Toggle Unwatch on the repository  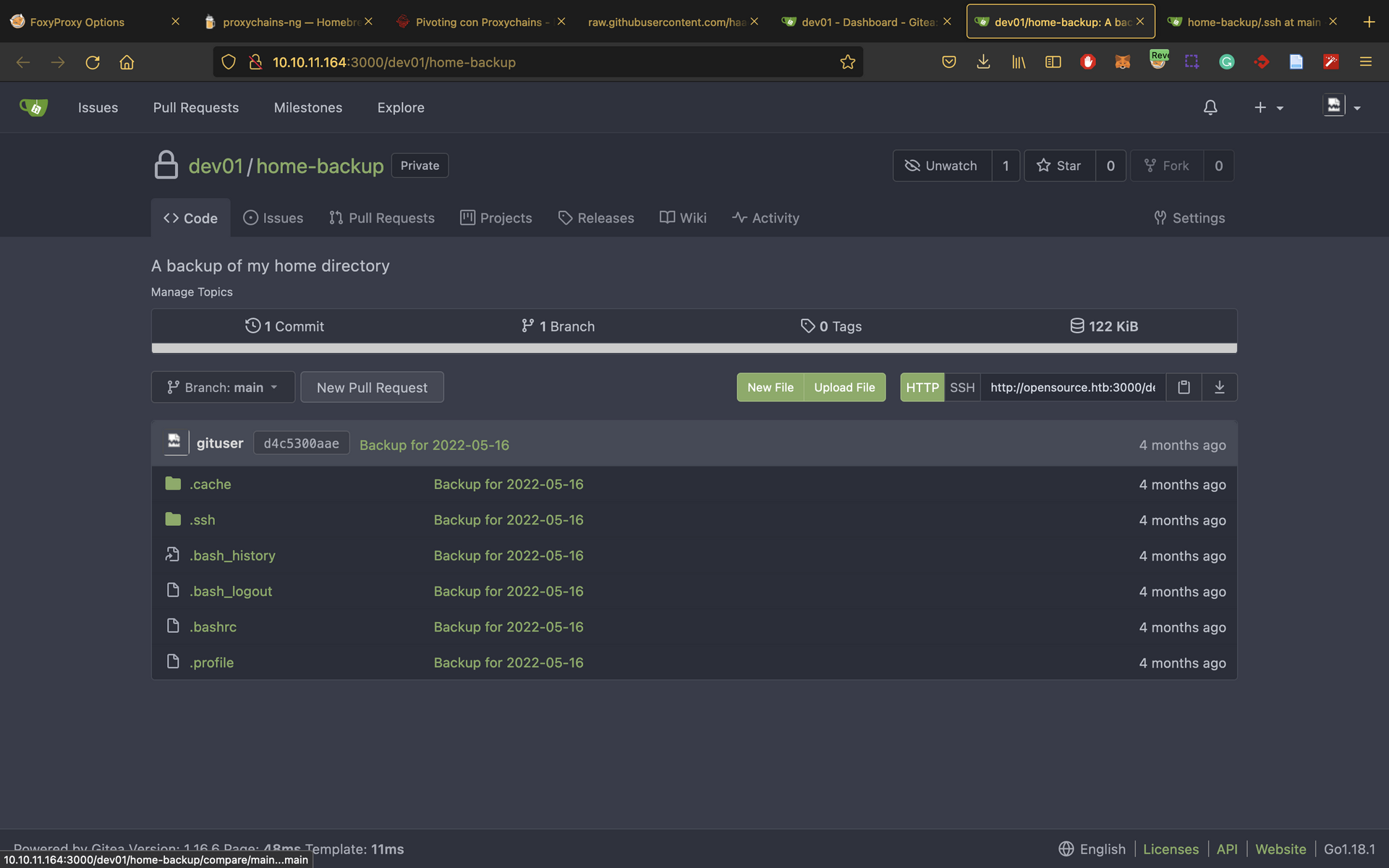point(942,166)
